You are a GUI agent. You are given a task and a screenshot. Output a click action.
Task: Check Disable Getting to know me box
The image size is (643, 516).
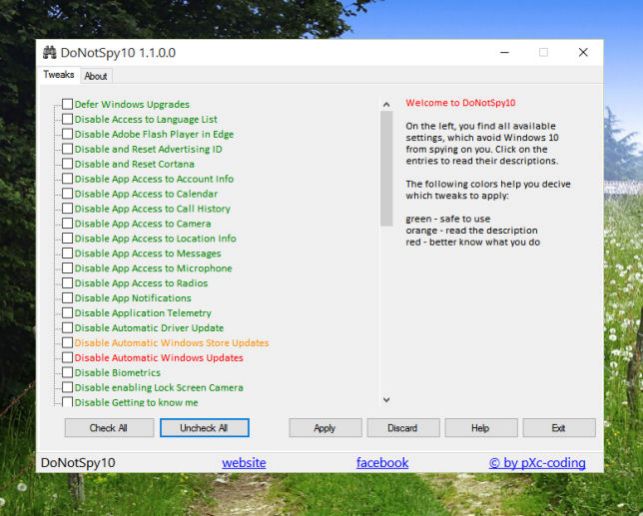click(x=67, y=402)
